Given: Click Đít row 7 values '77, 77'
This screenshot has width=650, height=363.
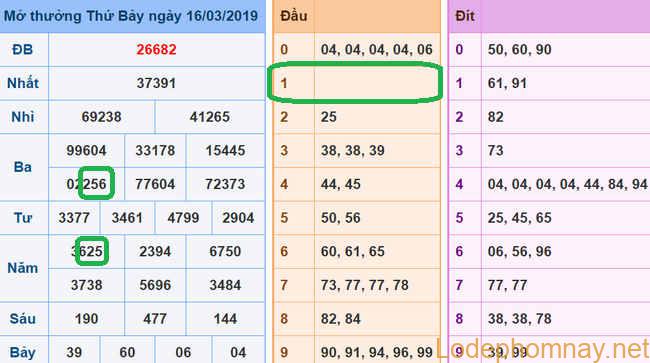Looking at the screenshot, I should click(x=507, y=285).
